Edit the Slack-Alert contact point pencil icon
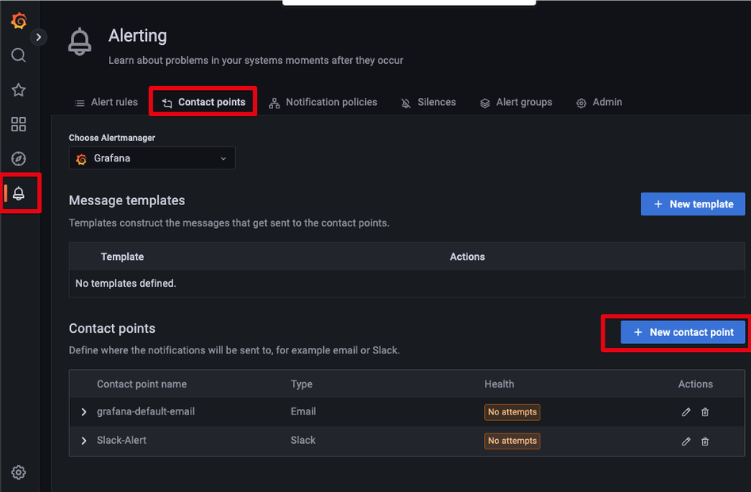Viewport: 751px width, 492px height. [x=686, y=441]
